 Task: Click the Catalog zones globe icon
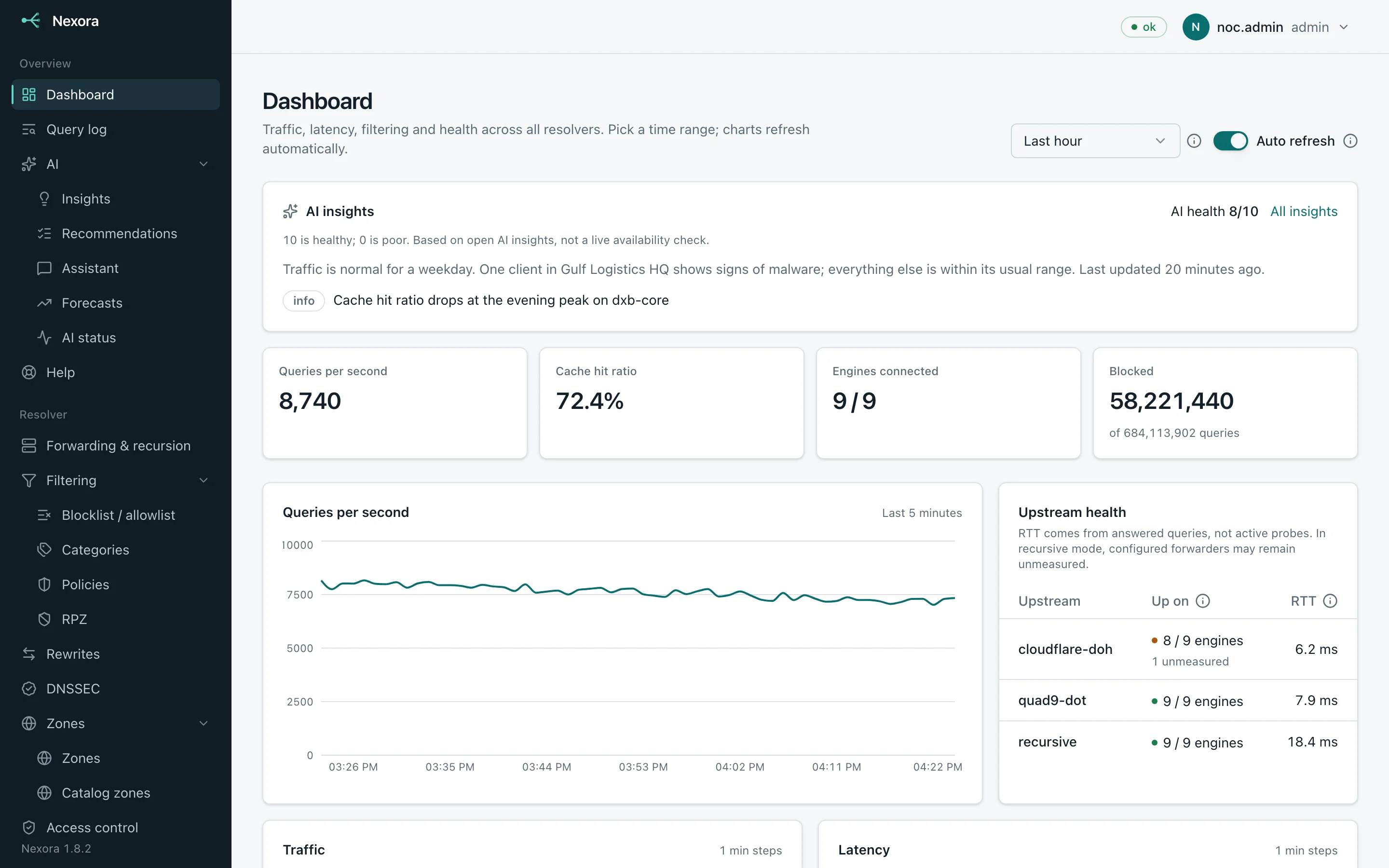click(44, 793)
